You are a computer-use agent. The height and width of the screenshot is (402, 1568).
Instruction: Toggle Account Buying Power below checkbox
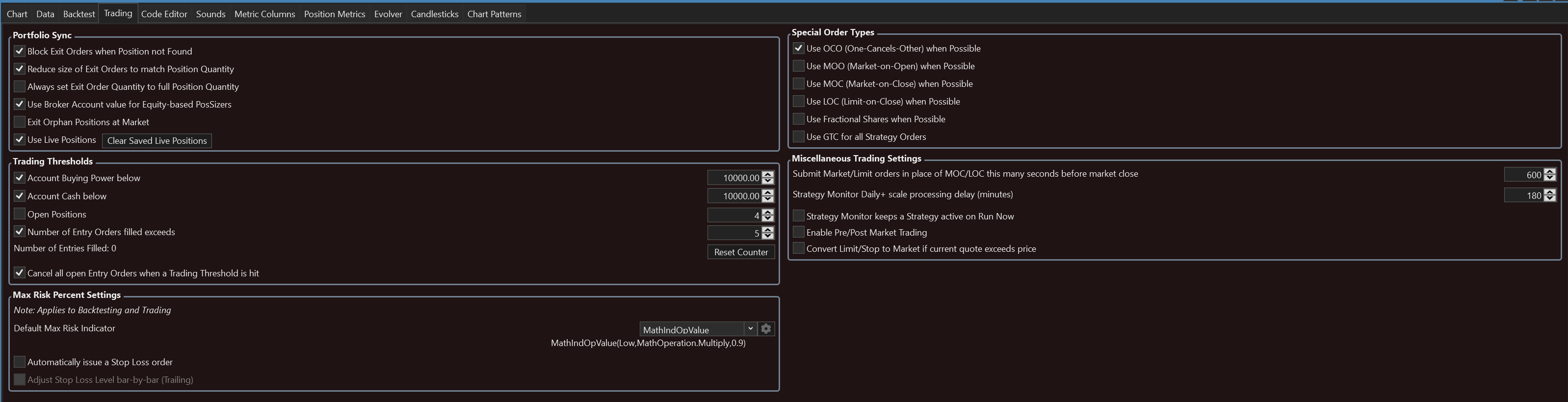coord(20,178)
